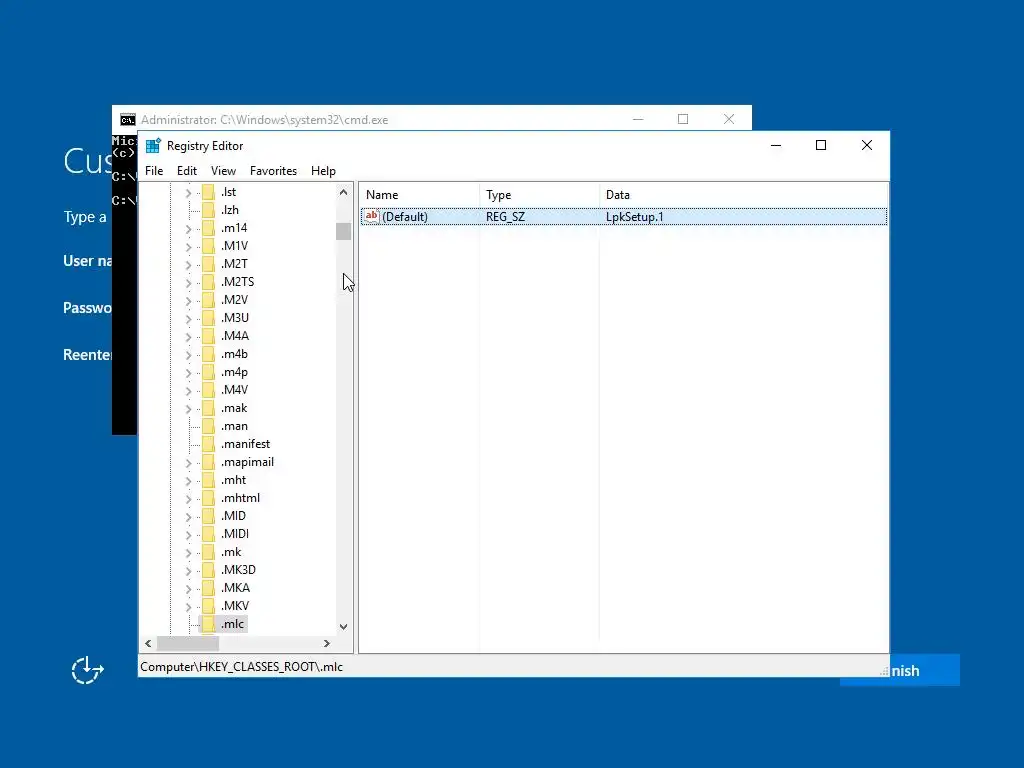The image size is (1024, 768).
Task: Click the .m4b folder icon
Action: 208,354
